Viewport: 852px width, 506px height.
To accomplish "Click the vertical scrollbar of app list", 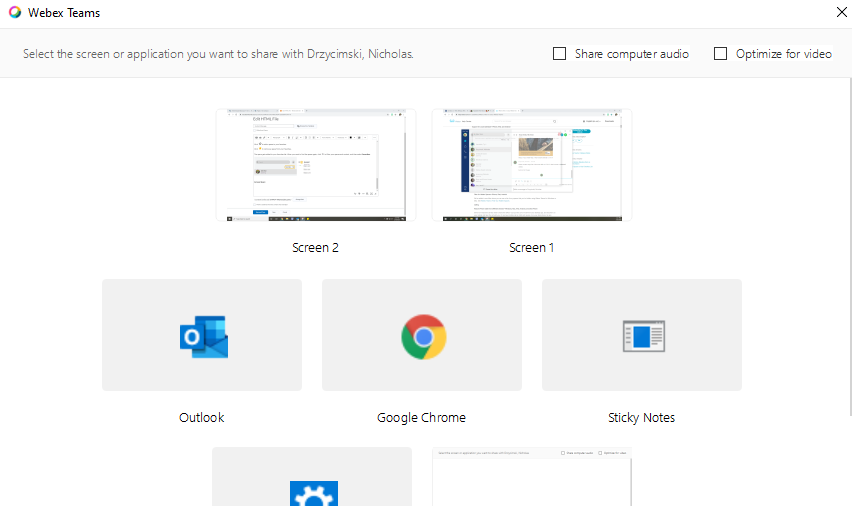I will (850, 247).
